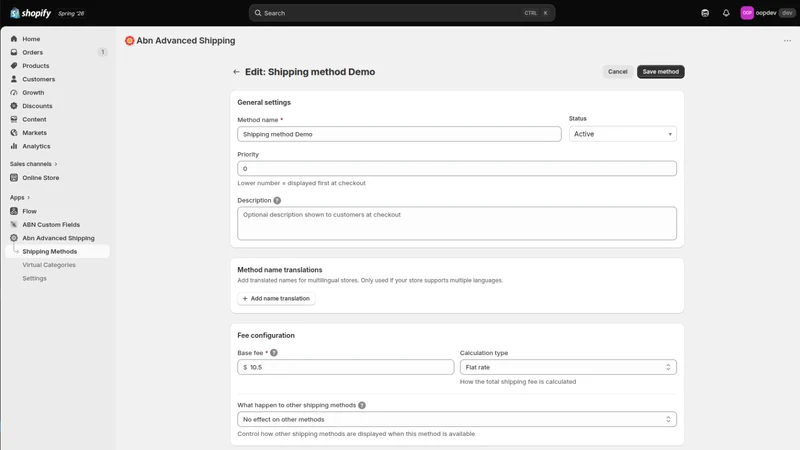The image size is (800, 450).
Task: Click the Cancel button
Action: click(x=617, y=72)
